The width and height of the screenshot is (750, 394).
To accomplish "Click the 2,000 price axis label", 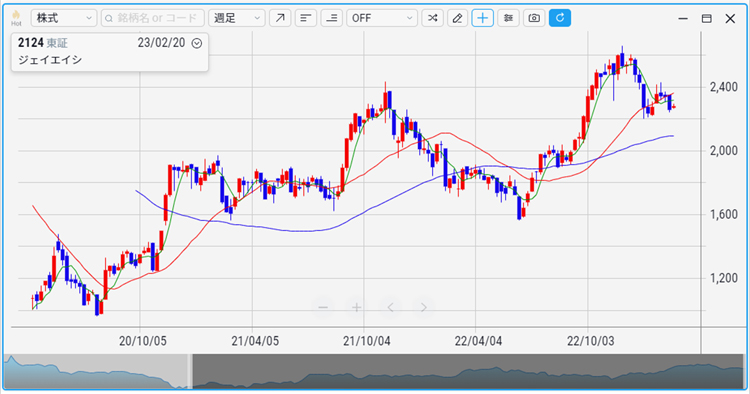I will pos(724,151).
